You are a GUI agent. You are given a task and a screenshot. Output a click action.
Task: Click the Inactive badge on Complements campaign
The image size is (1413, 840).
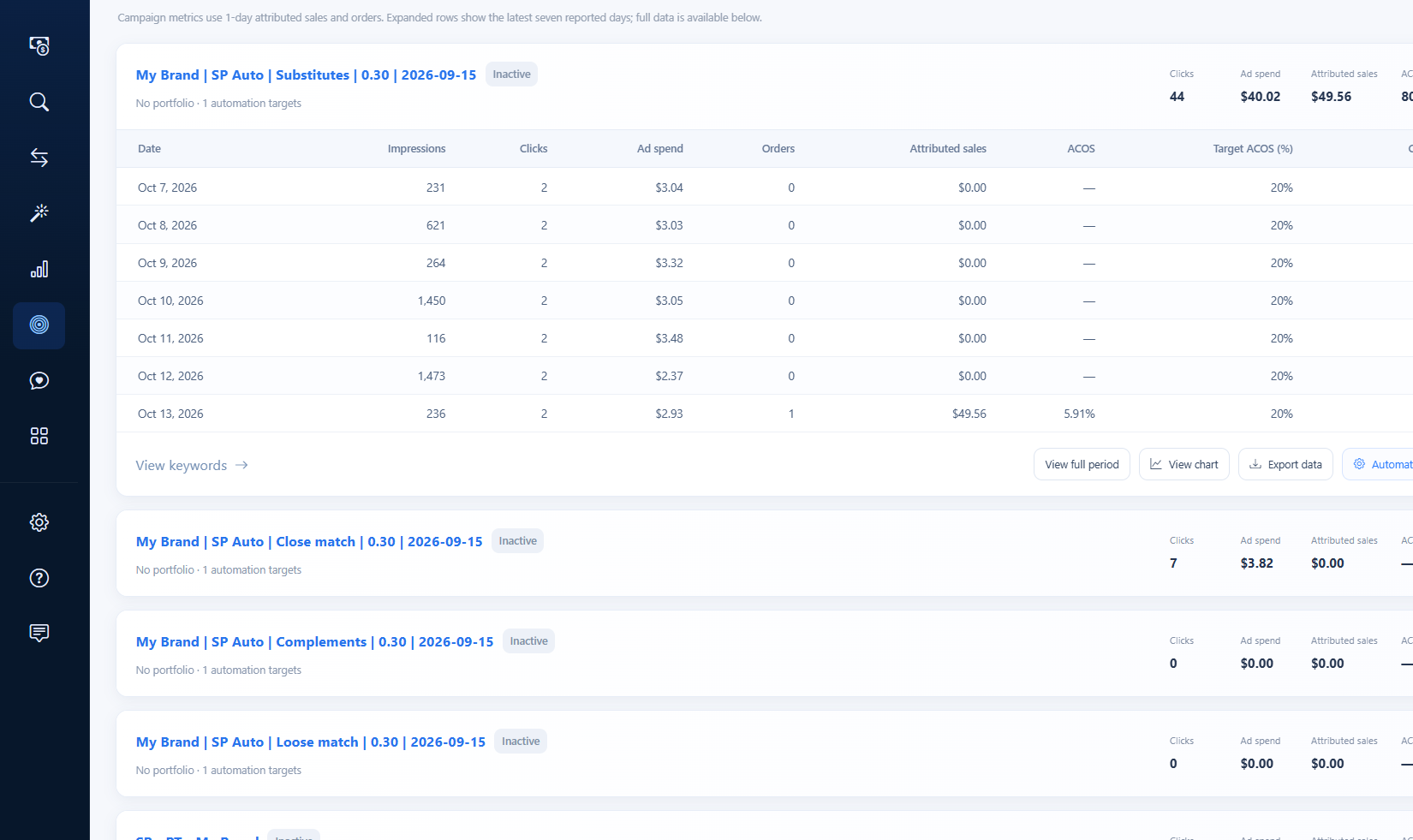(528, 641)
